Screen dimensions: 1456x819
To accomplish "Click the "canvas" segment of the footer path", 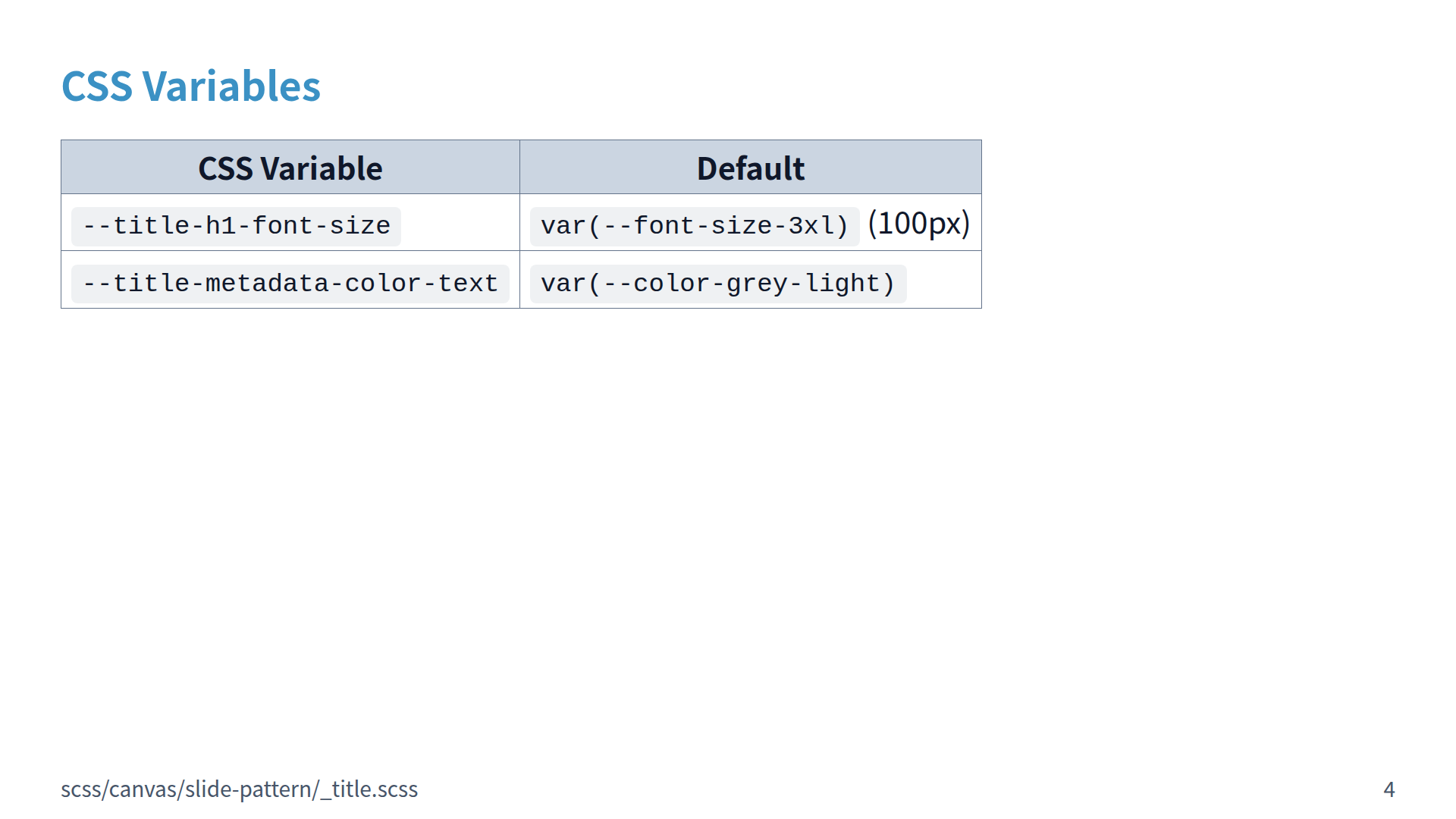I will coord(143,789).
